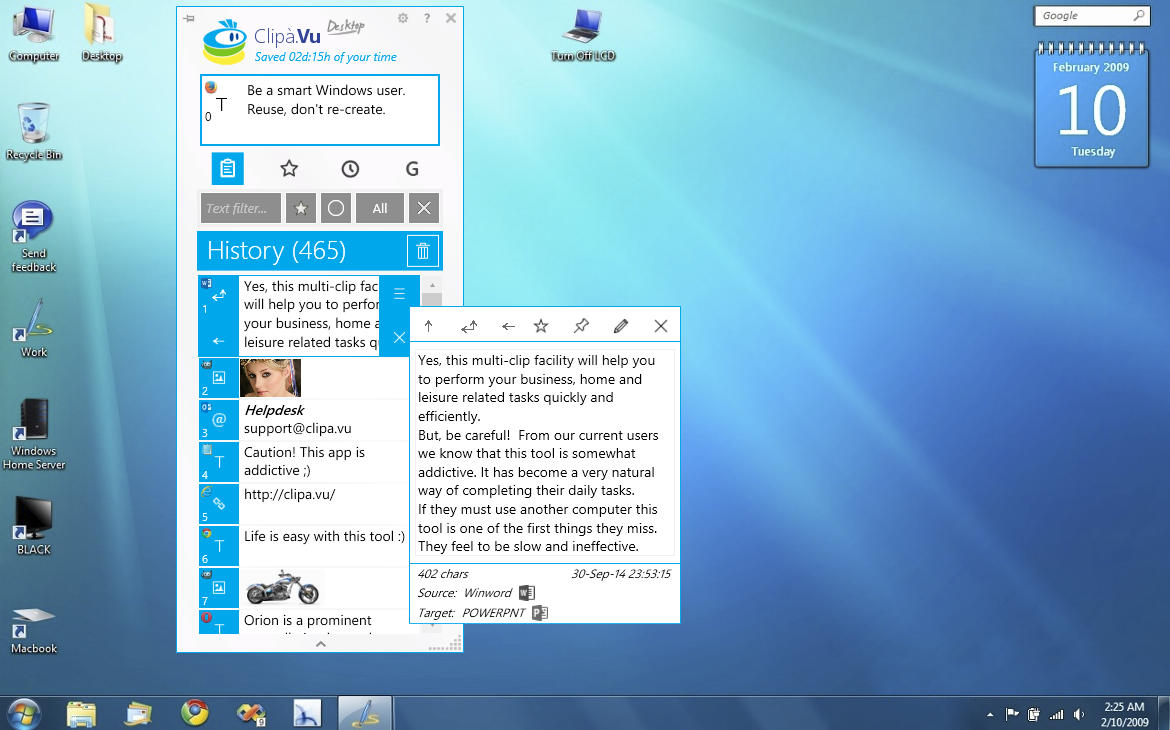Select the woman portrait image clip
This screenshot has height=730, width=1170.
270,378
